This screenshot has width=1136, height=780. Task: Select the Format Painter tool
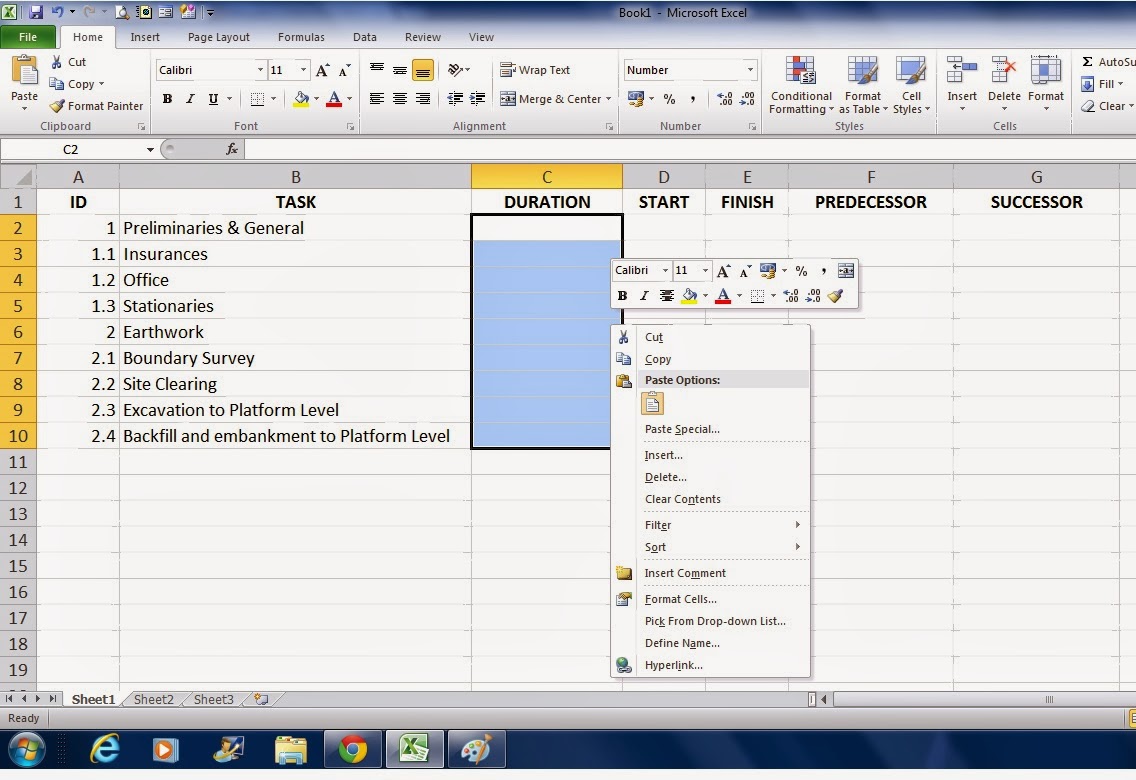tap(96, 106)
